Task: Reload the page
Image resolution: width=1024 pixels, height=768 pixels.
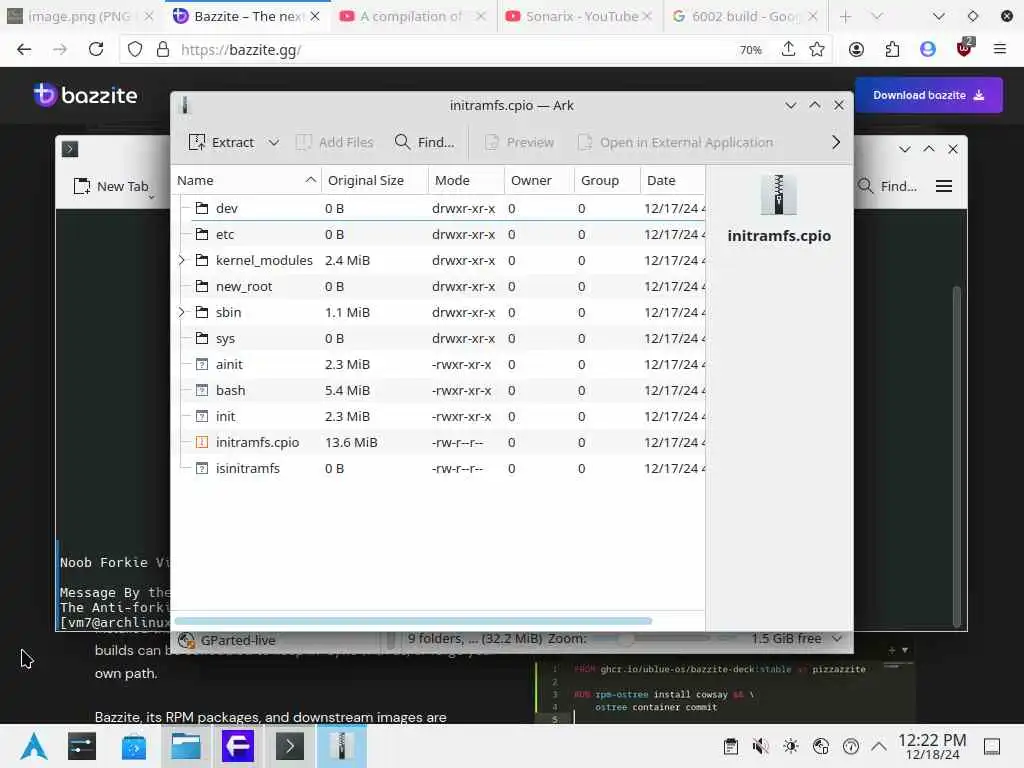Action: (x=96, y=50)
